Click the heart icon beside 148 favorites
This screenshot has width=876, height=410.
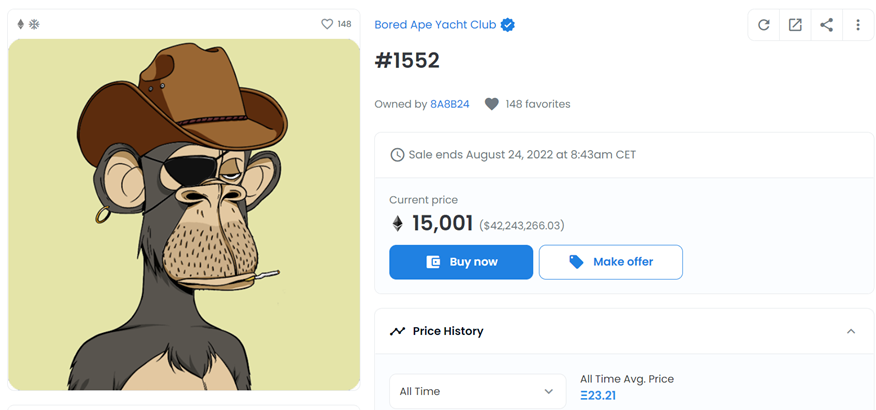coord(491,104)
